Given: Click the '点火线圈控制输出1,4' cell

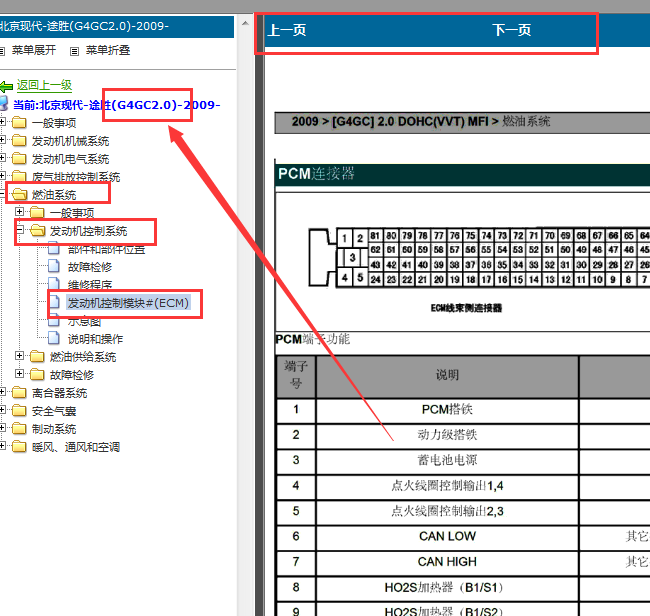Looking at the screenshot, I should (447, 485).
